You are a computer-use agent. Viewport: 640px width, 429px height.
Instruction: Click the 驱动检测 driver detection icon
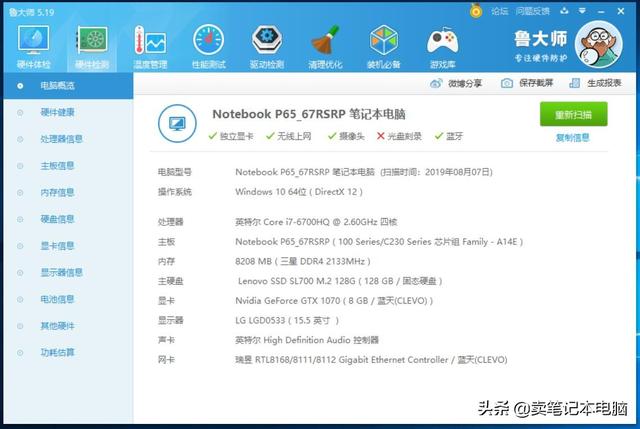(266, 44)
